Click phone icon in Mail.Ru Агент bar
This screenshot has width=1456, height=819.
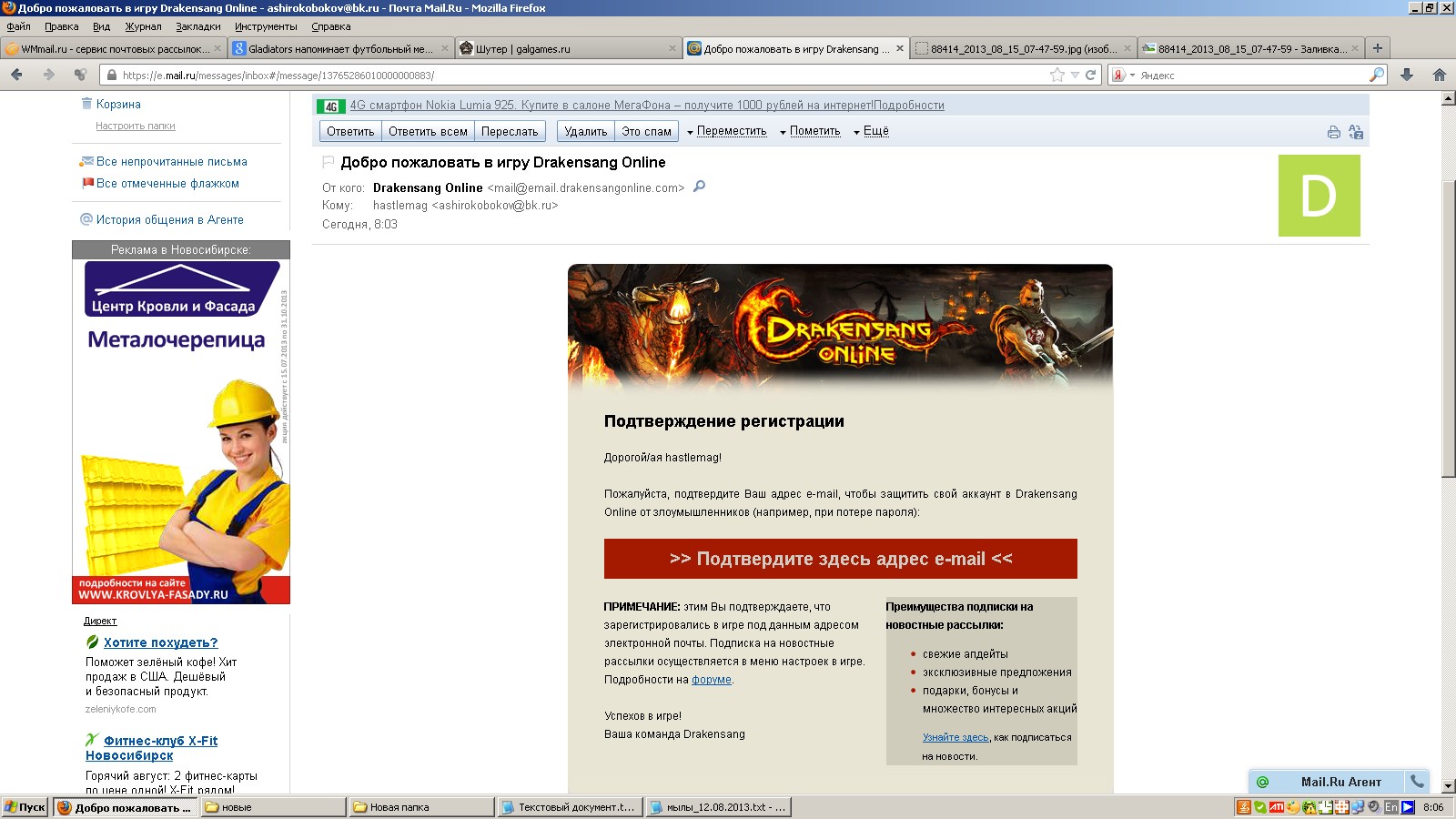(x=1417, y=781)
